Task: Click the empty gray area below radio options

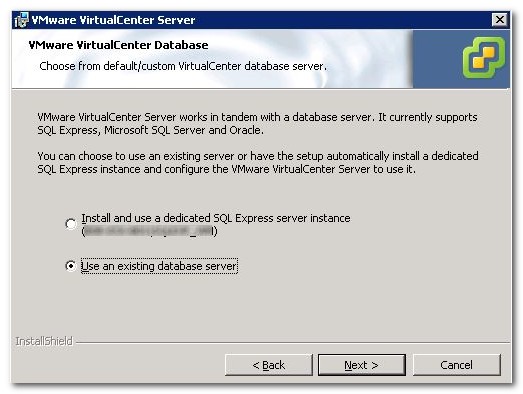Action: (x=260, y=305)
